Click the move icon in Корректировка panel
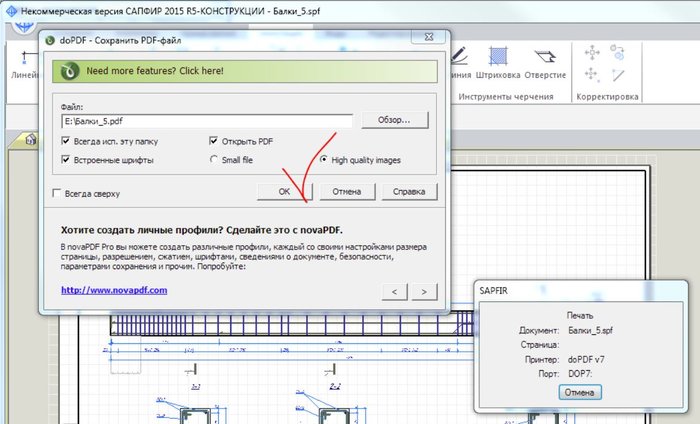 click(x=592, y=53)
